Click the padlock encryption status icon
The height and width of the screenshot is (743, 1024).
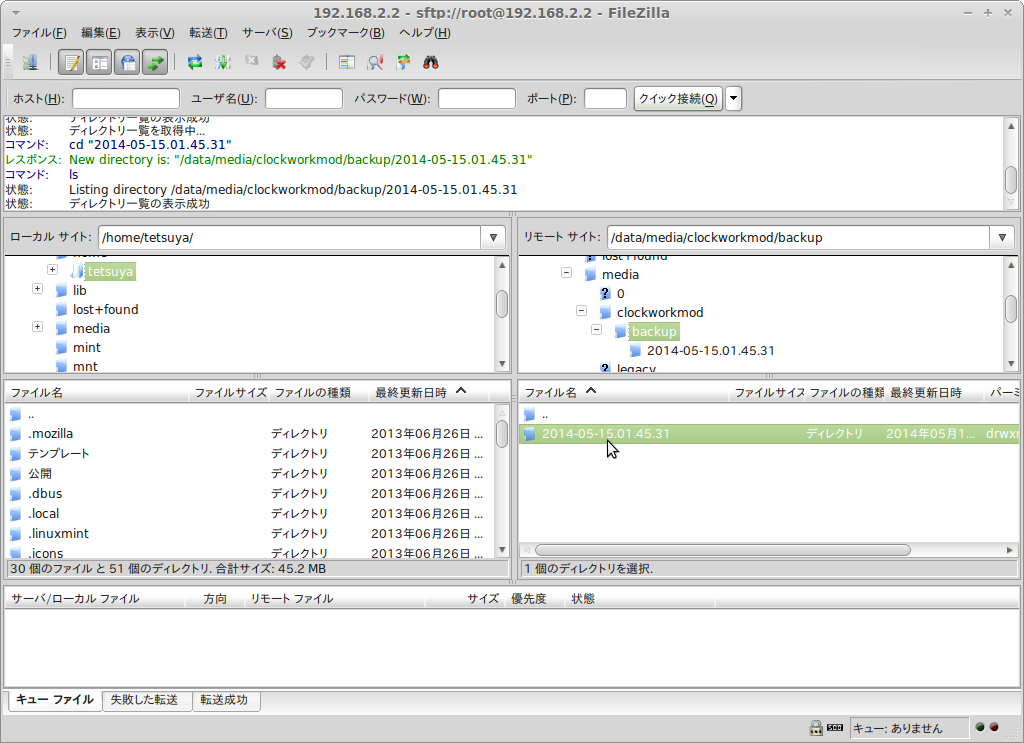(x=816, y=727)
